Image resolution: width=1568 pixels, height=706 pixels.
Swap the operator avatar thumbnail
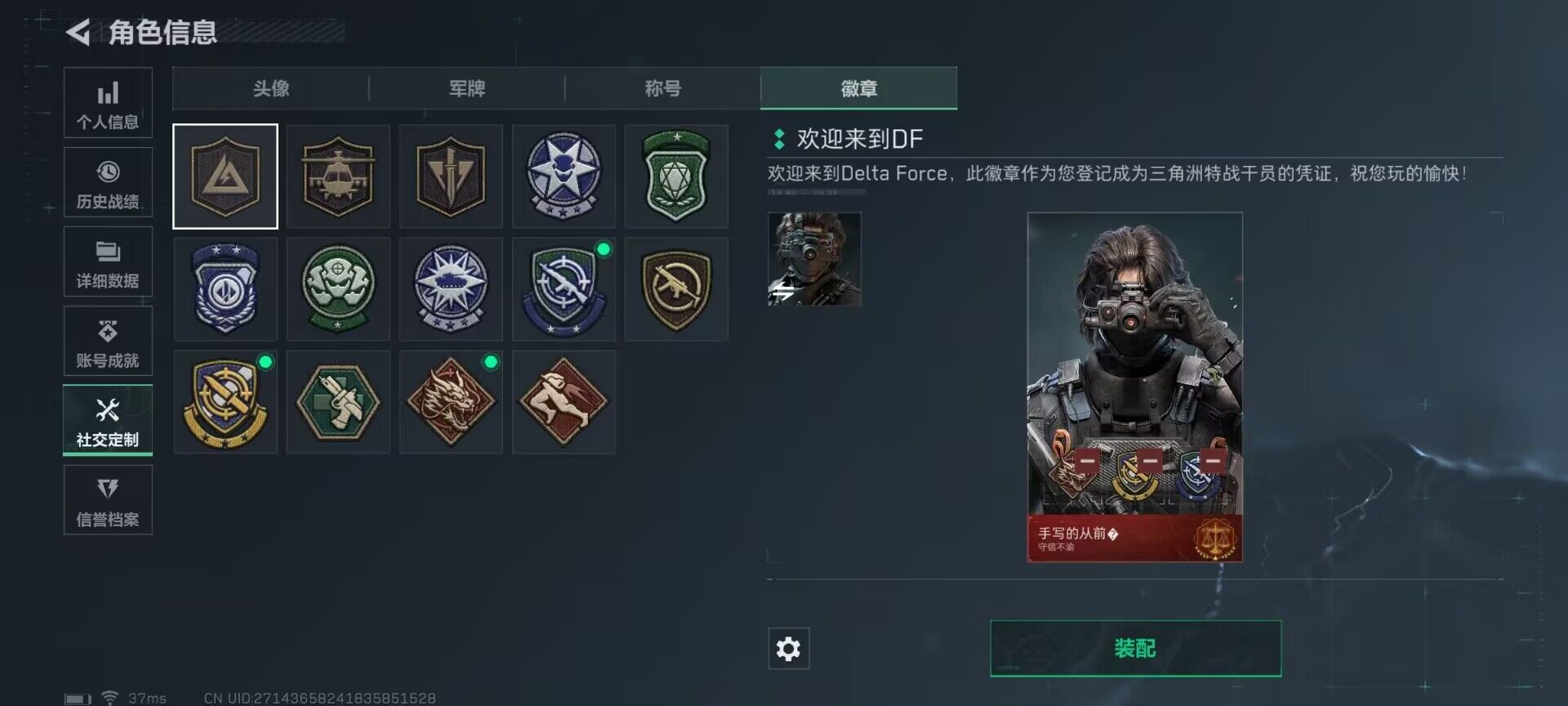[814, 259]
